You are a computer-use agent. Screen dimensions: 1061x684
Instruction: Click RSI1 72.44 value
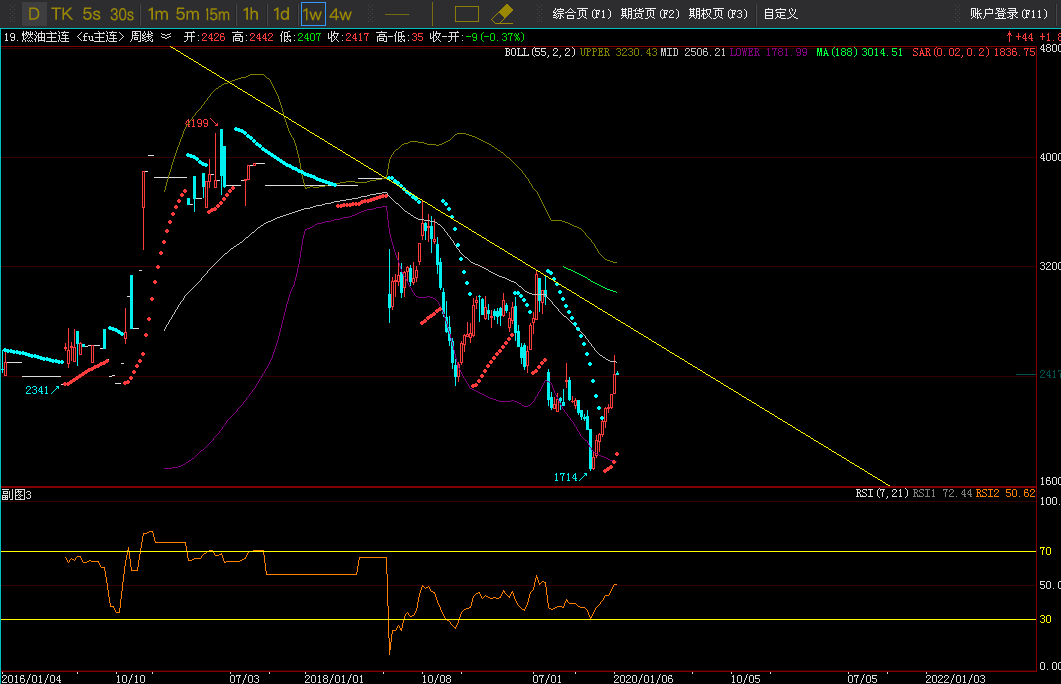(942, 493)
